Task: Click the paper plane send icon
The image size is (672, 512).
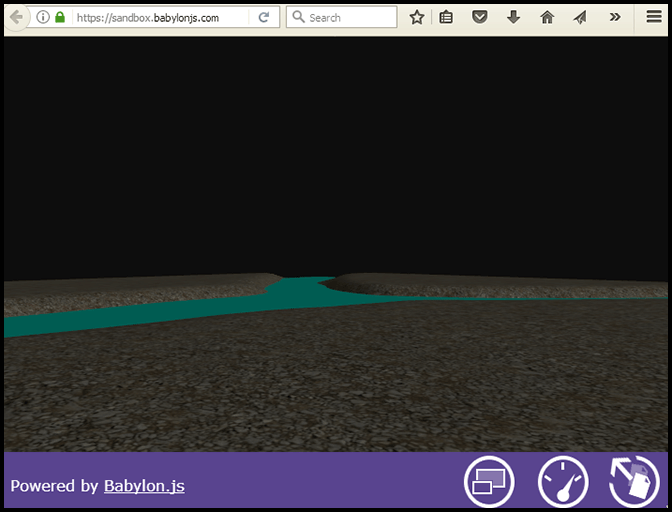Action: coord(580,18)
